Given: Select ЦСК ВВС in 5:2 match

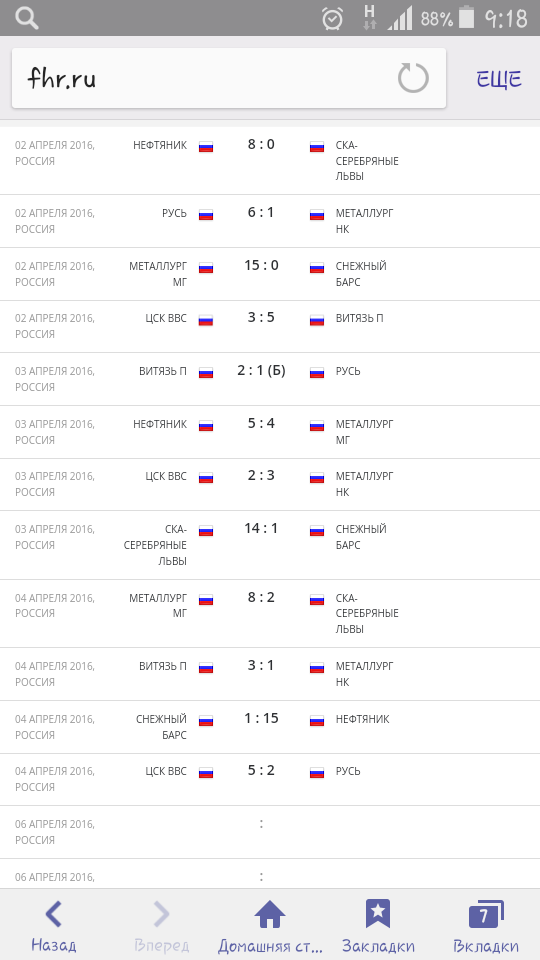Looking at the screenshot, I should (x=166, y=771).
